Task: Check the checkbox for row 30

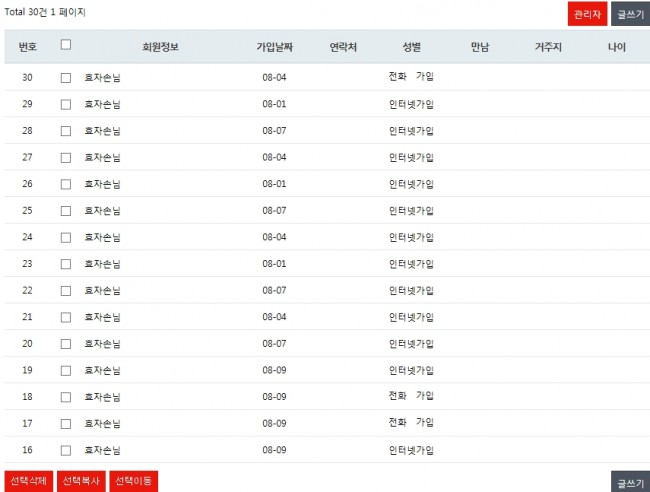Action: pyautogui.click(x=66, y=78)
